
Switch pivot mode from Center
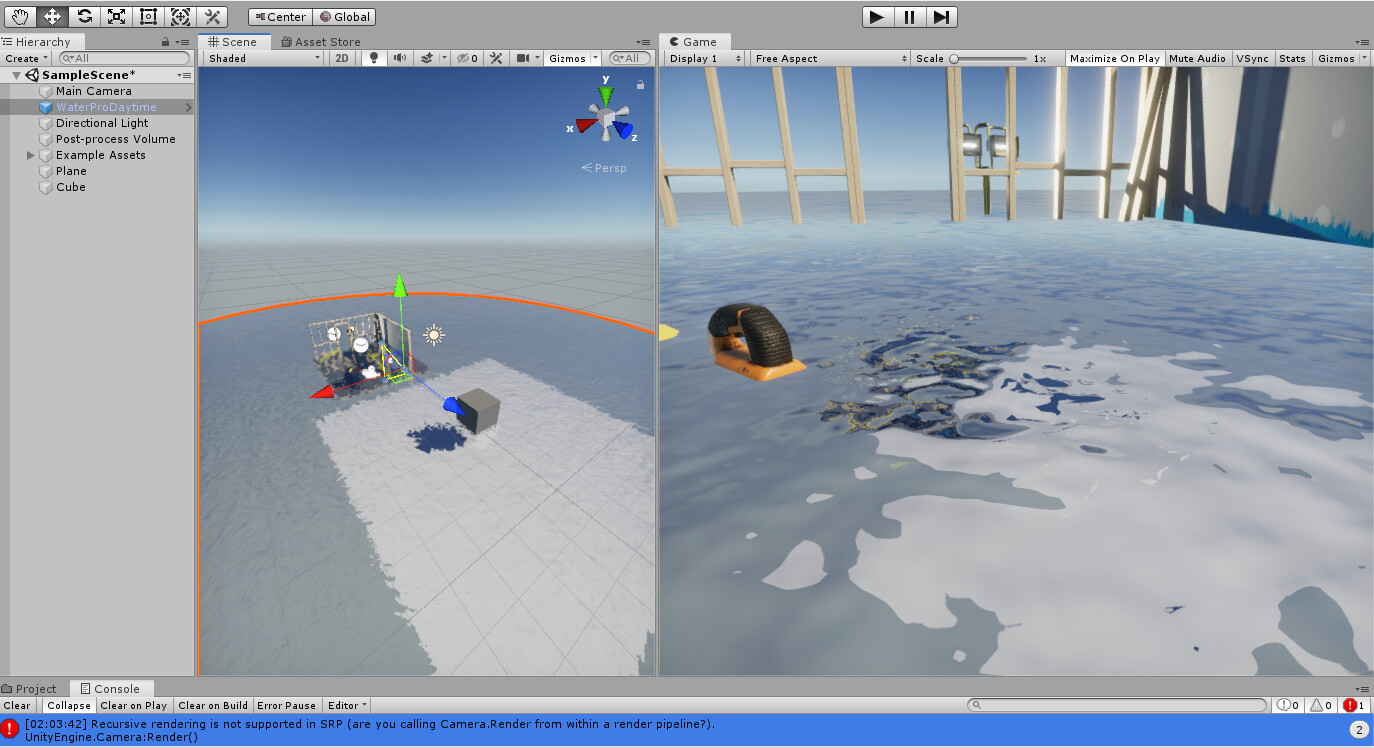coord(280,16)
